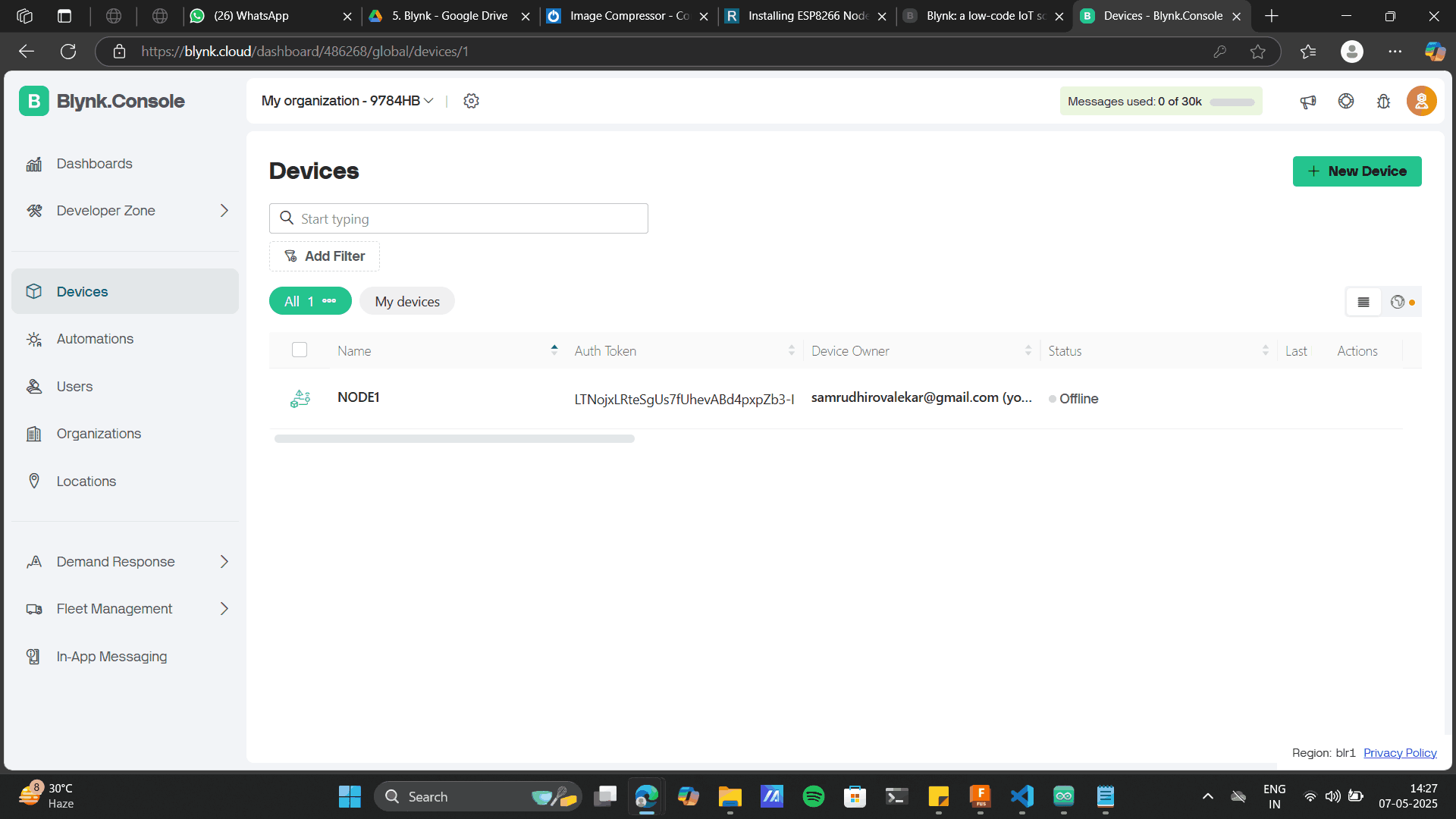The height and width of the screenshot is (819, 1456).
Task: Sort by Auth Token column
Action: tap(792, 350)
